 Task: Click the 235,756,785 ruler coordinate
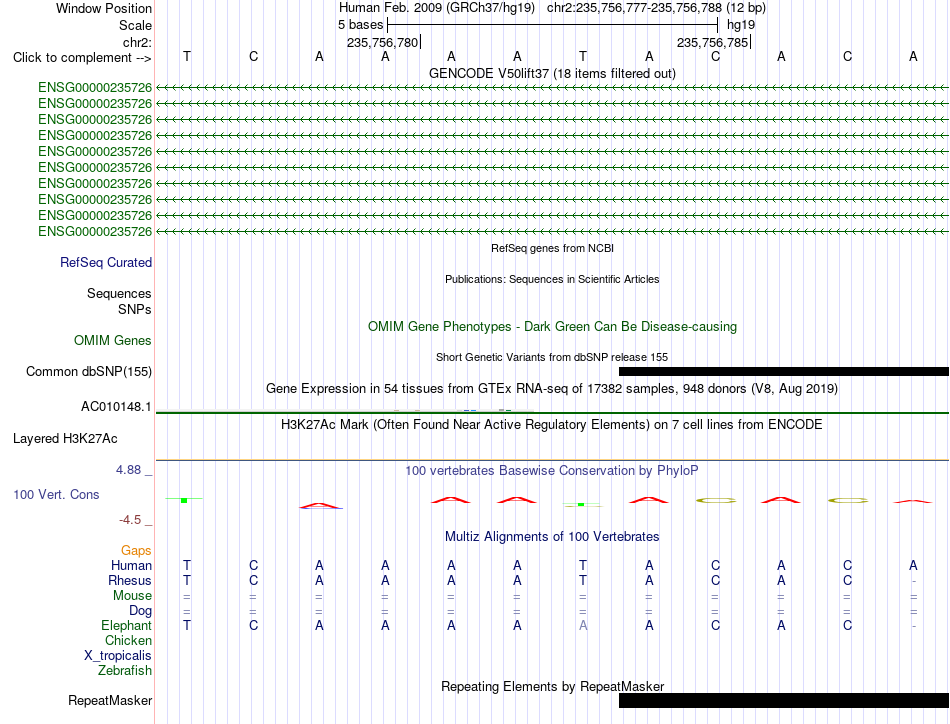coord(712,42)
